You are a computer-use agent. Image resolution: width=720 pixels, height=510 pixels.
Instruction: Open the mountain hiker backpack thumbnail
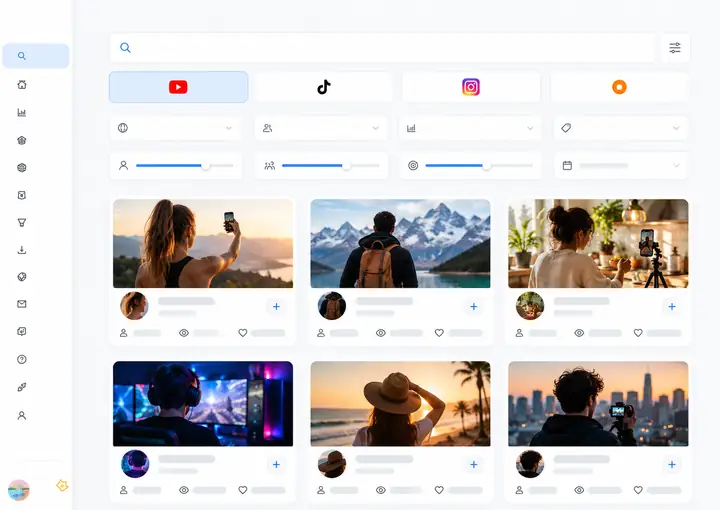[x=400, y=243]
